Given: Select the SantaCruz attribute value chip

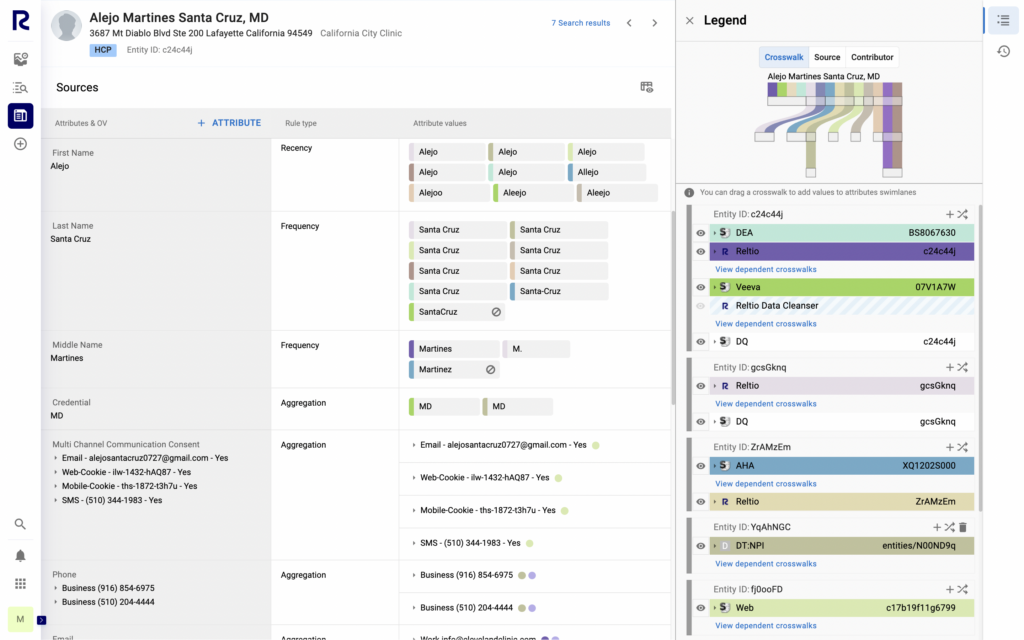Looking at the screenshot, I should pyautogui.click(x=437, y=311).
